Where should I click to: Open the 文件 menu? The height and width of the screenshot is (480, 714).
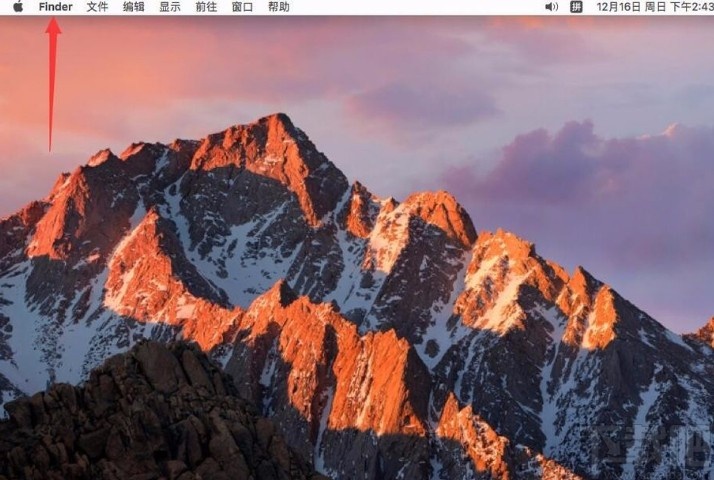click(97, 7)
